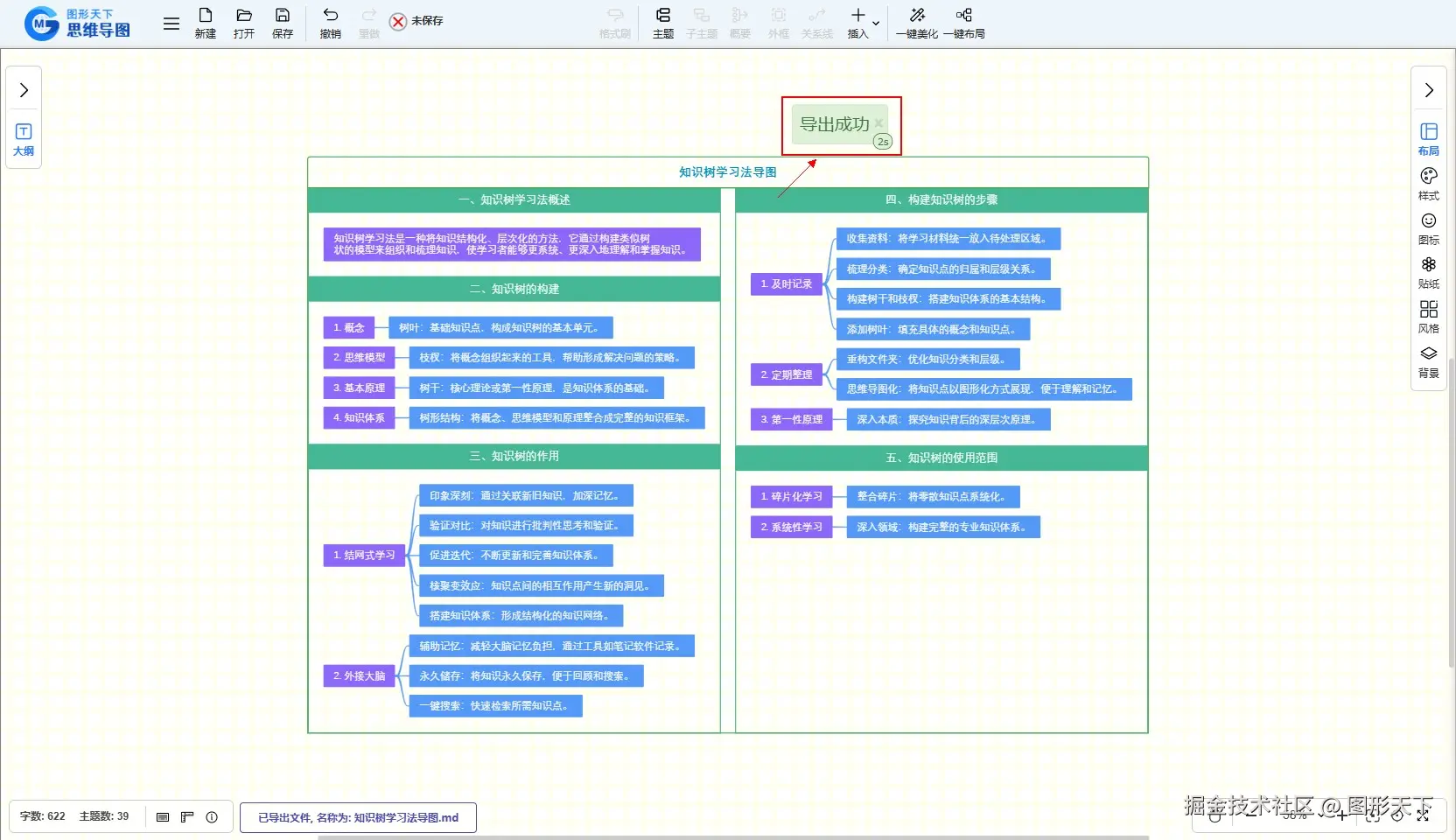Screen dimensions: 1456x840
Task: Open the 背景 background panel
Action: [x=1429, y=361]
